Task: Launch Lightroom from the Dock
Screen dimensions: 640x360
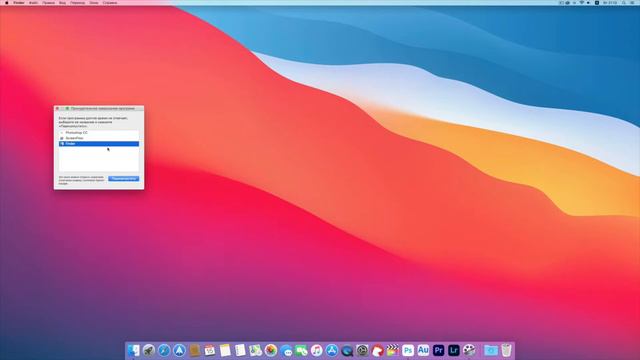Action: [453, 350]
